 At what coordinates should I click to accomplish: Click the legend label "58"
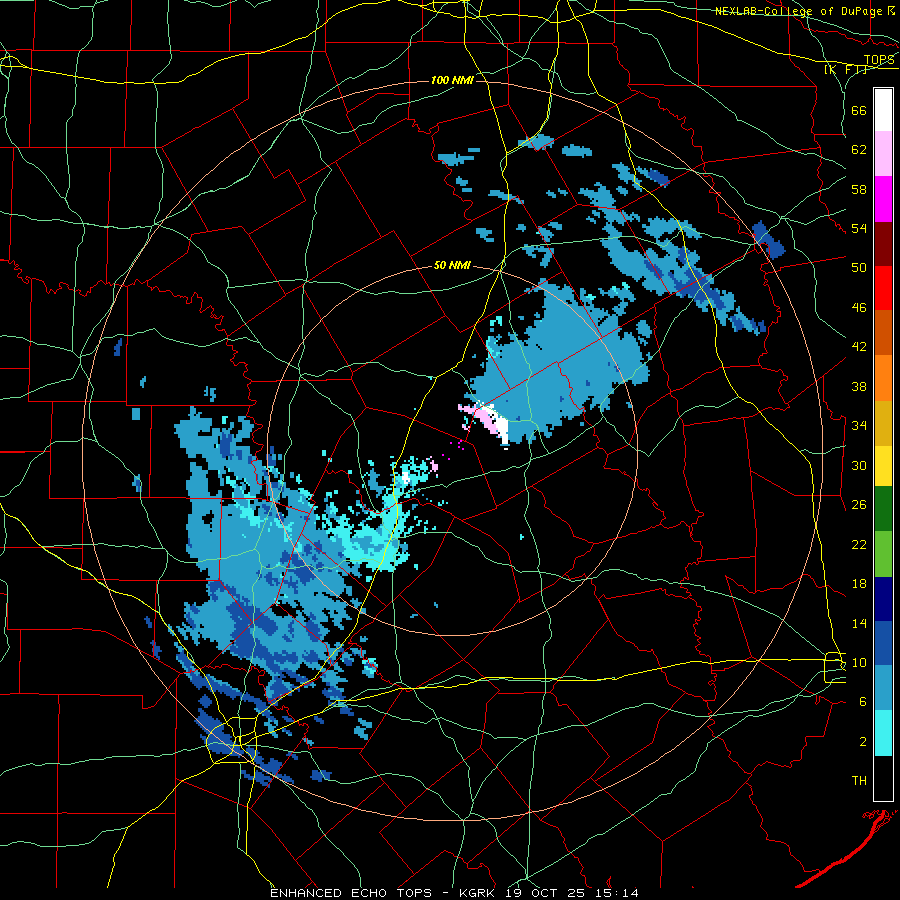pos(859,189)
